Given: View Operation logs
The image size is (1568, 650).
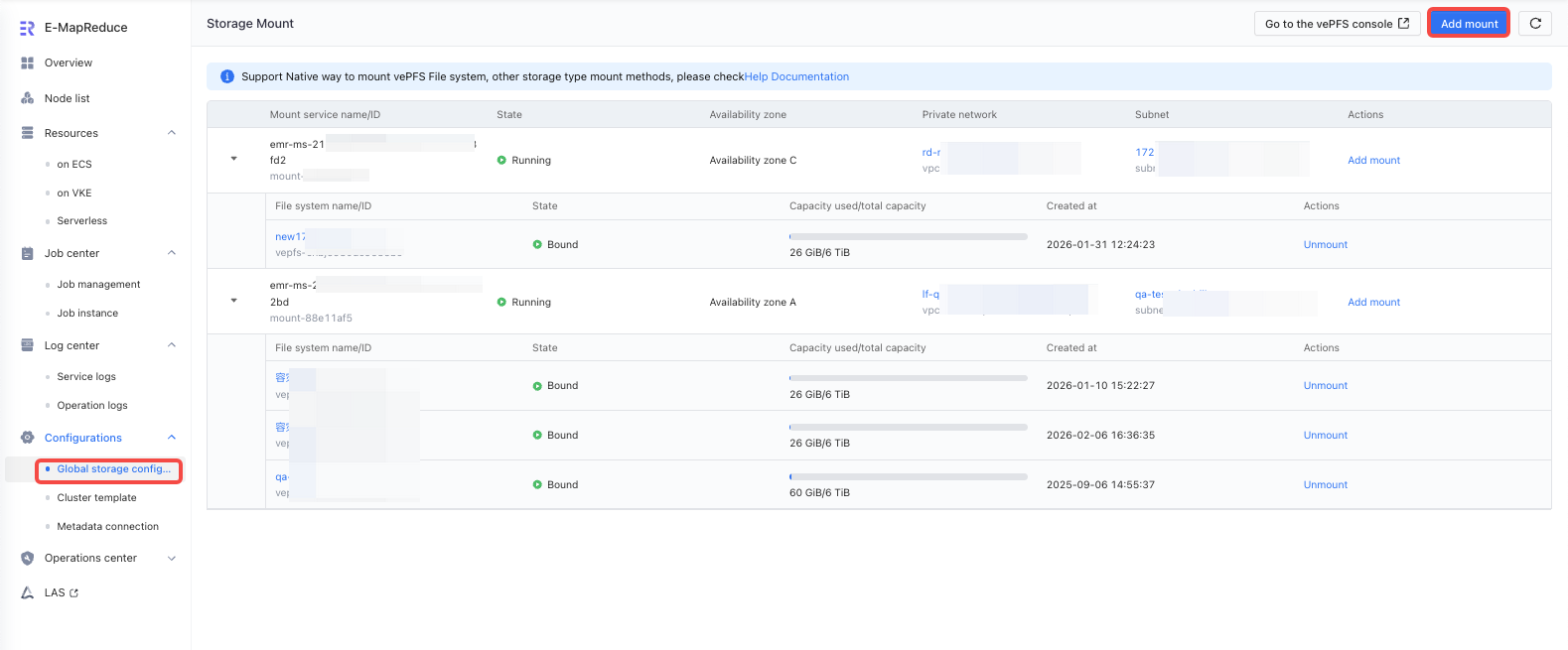Looking at the screenshot, I should [x=92, y=406].
